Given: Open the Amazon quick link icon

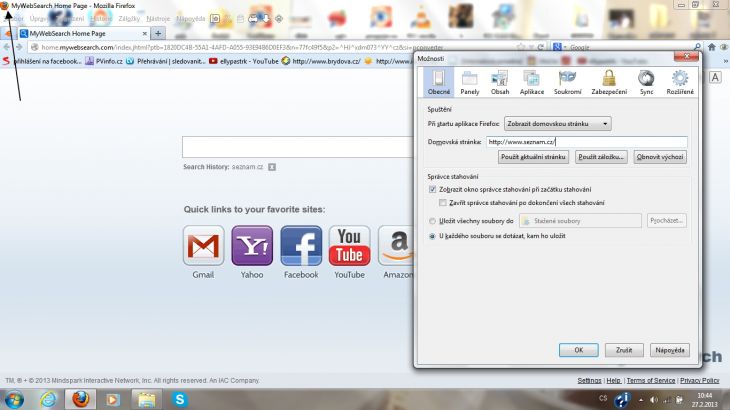Looking at the screenshot, I should (396, 246).
